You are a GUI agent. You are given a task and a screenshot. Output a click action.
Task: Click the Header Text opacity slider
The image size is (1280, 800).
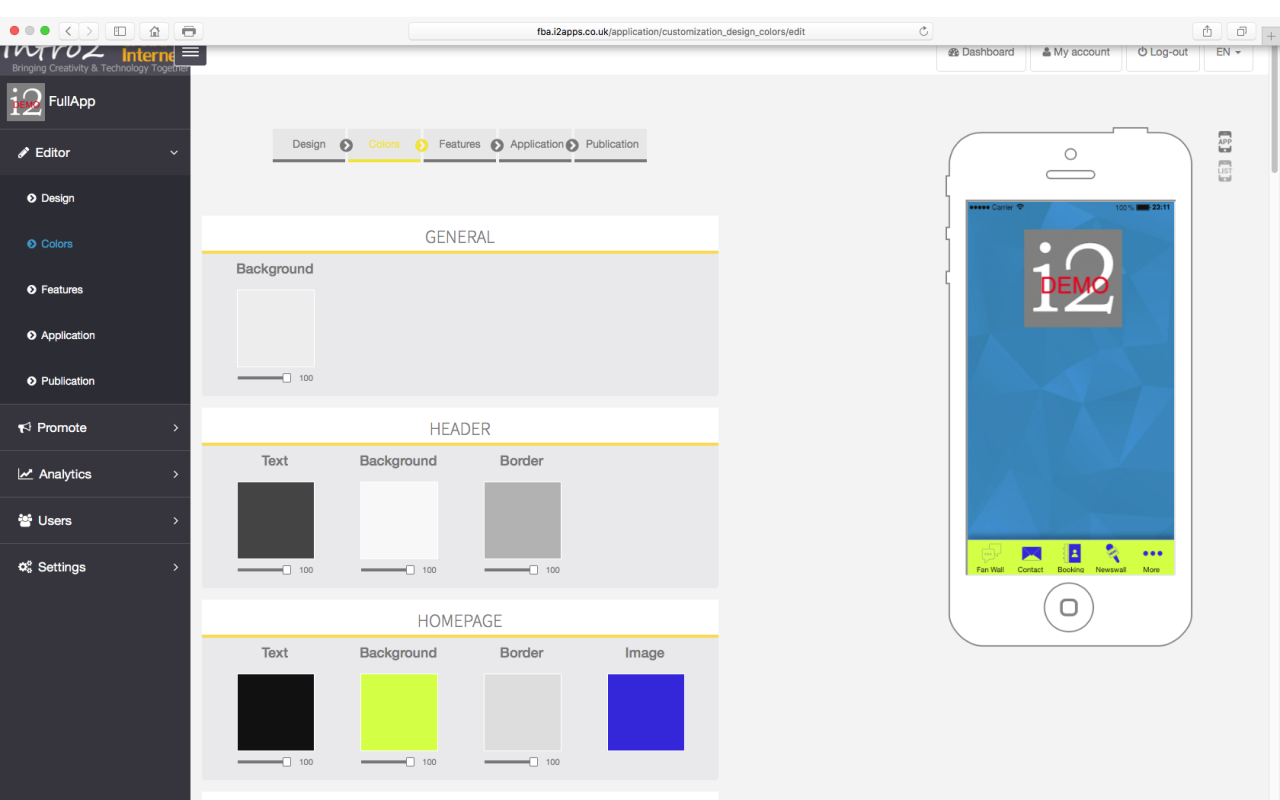click(264, 570)
